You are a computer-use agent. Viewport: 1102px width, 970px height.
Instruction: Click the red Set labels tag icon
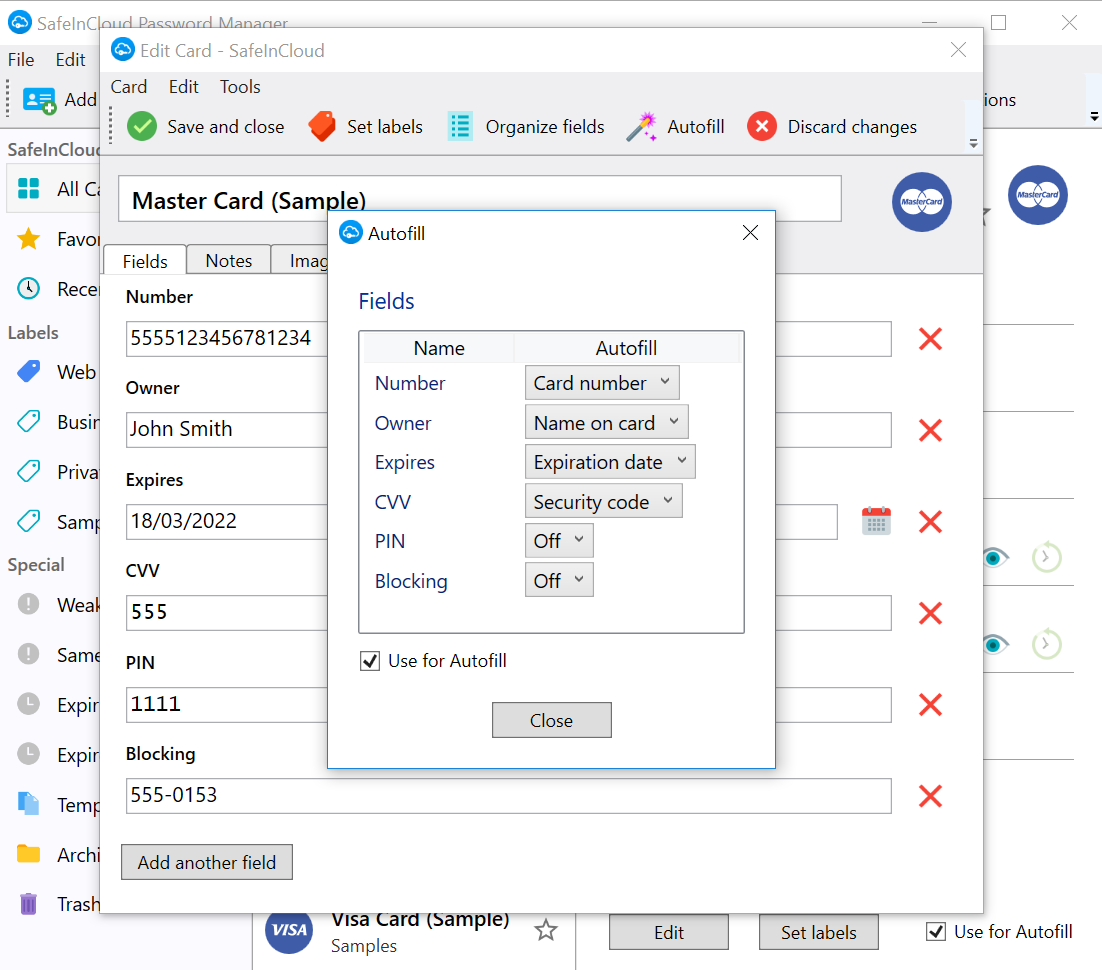coord(322,127)
